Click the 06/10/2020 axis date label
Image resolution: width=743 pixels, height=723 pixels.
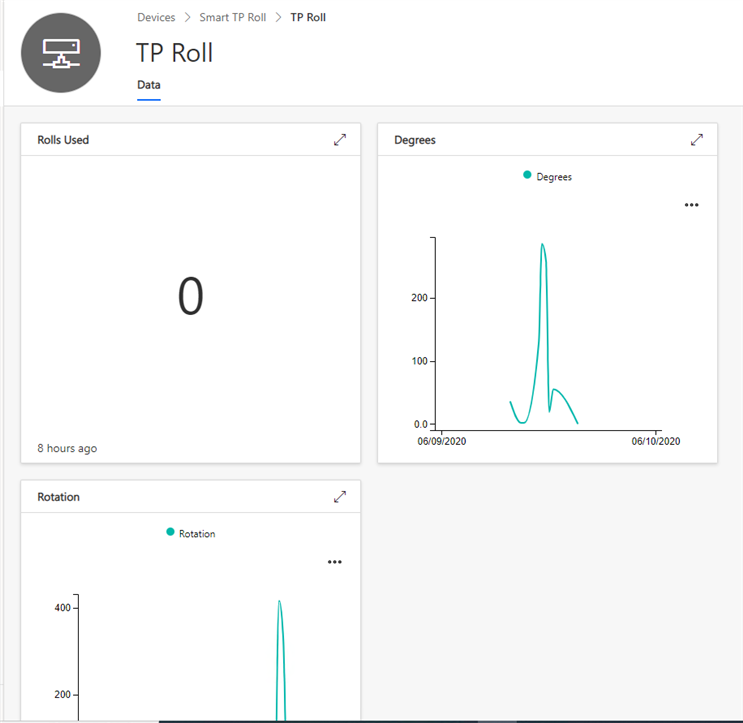[x=656, y=441]
